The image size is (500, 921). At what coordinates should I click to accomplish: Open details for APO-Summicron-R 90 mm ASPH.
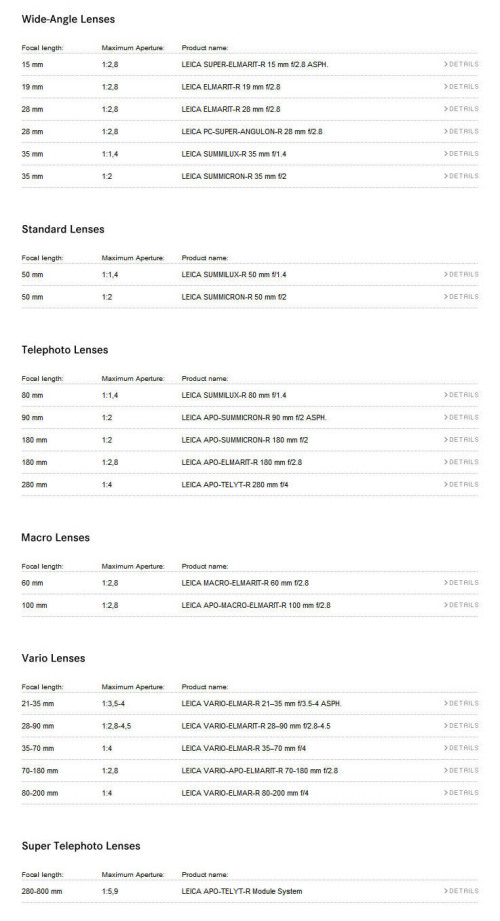(461, 418)
